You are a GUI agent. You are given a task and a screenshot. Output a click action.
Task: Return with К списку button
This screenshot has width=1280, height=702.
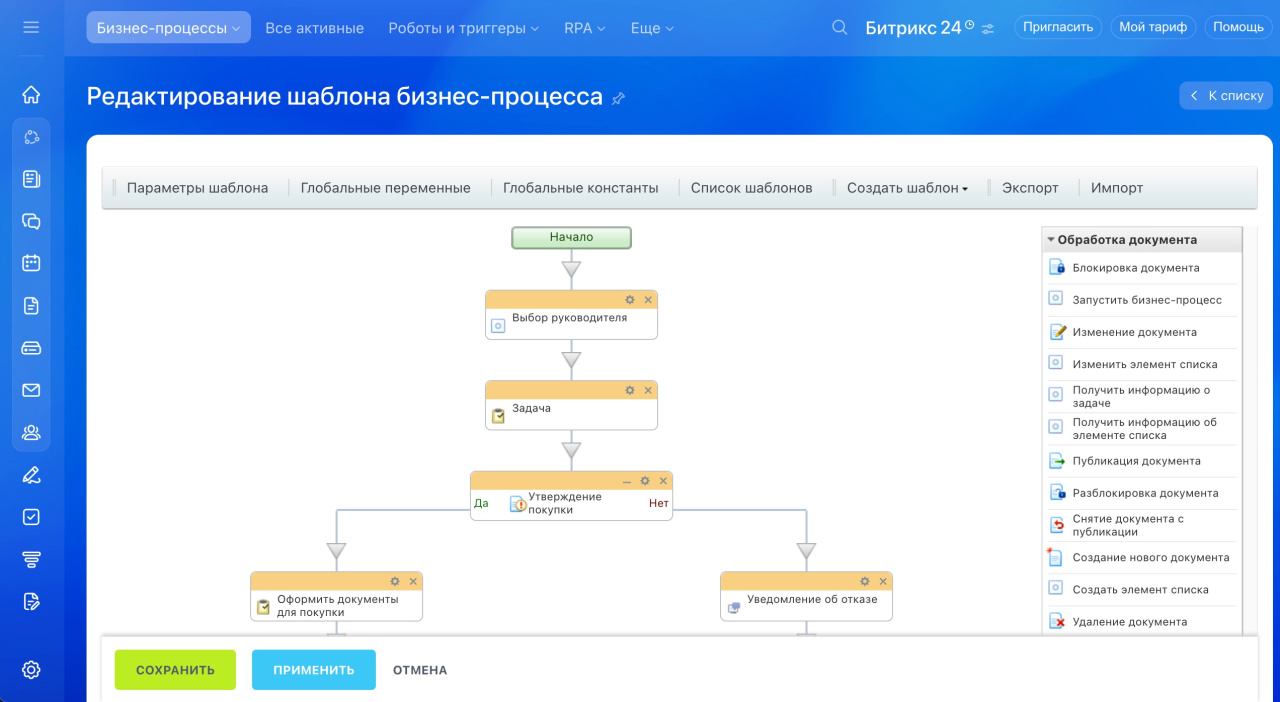[x=1226, y=95]
